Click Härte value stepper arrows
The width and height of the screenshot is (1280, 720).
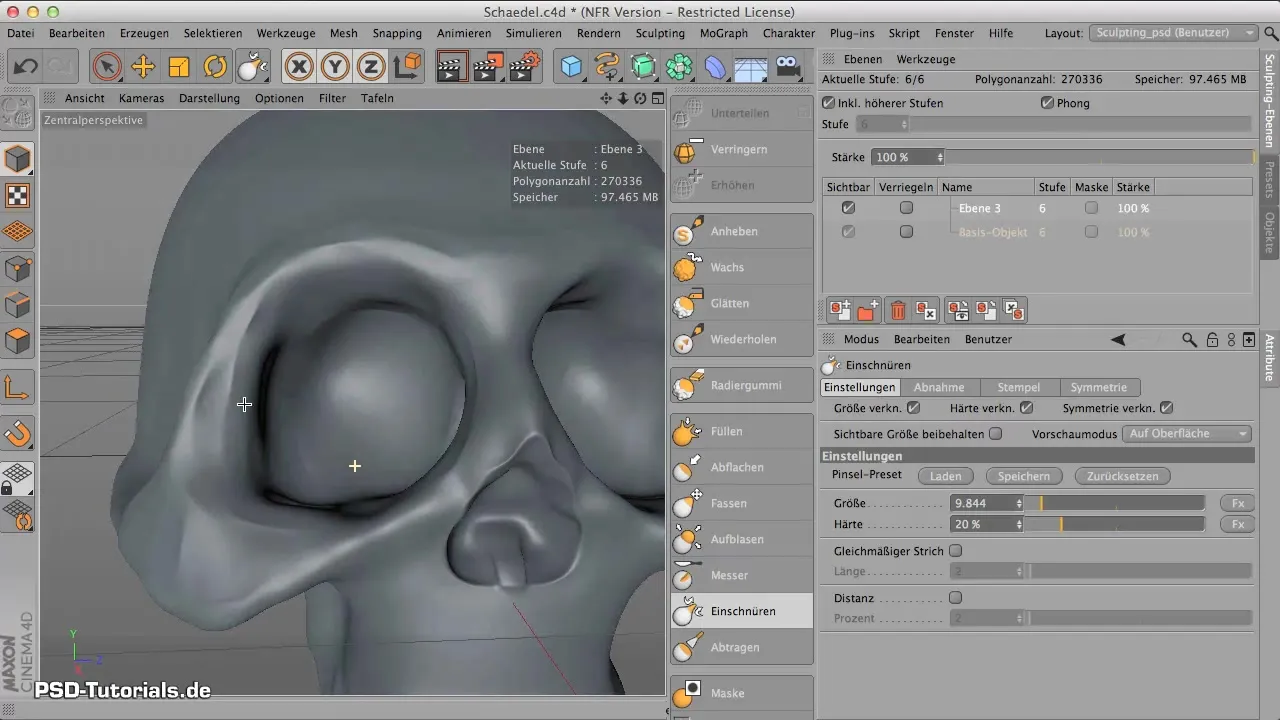click(1019, 524)
